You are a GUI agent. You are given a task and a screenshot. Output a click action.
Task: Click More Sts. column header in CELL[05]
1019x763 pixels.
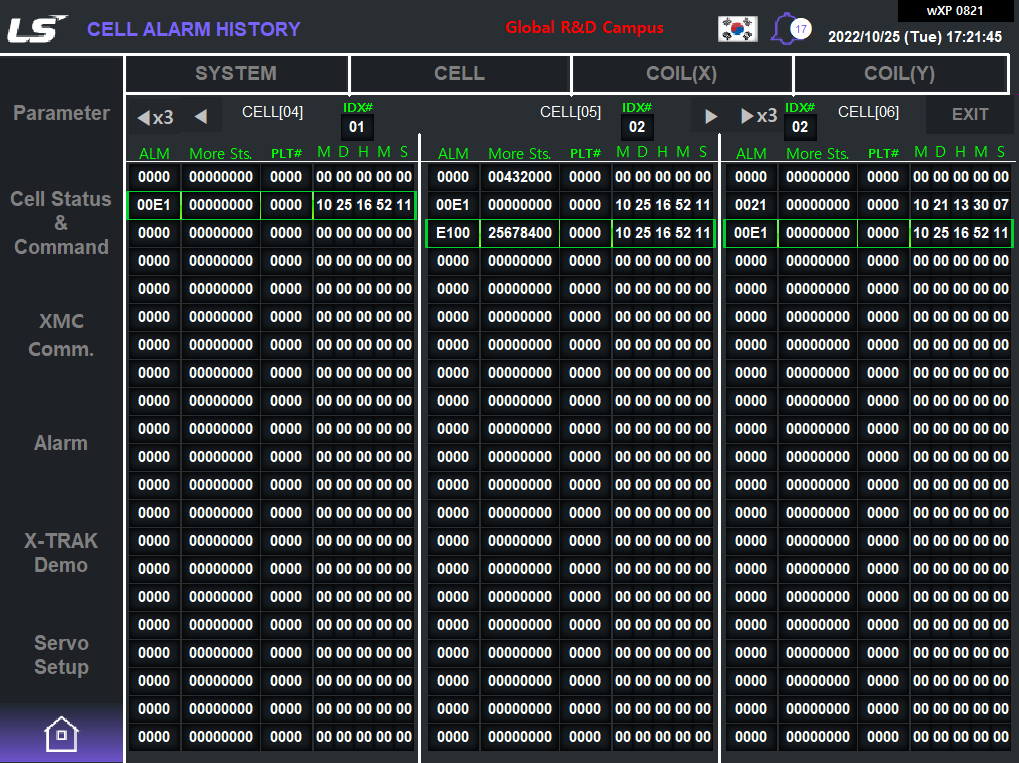tap(520, 153)
